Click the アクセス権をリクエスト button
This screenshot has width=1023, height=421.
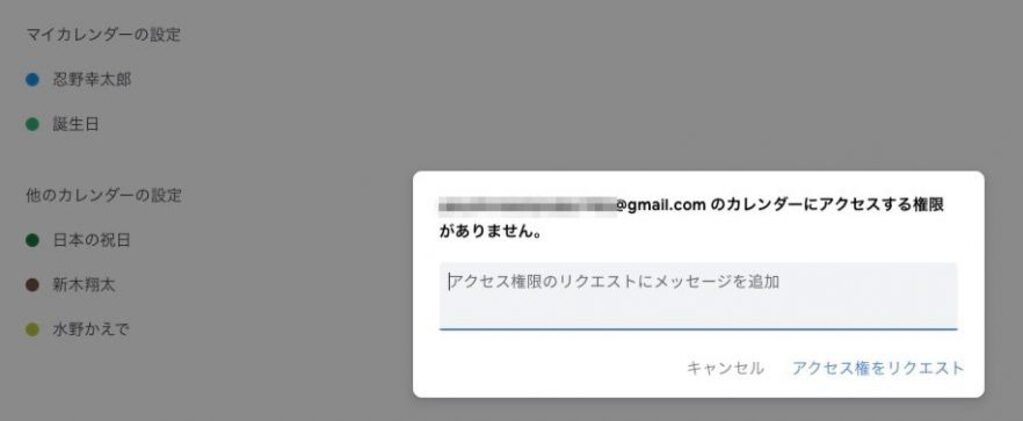tap(878, 368)
